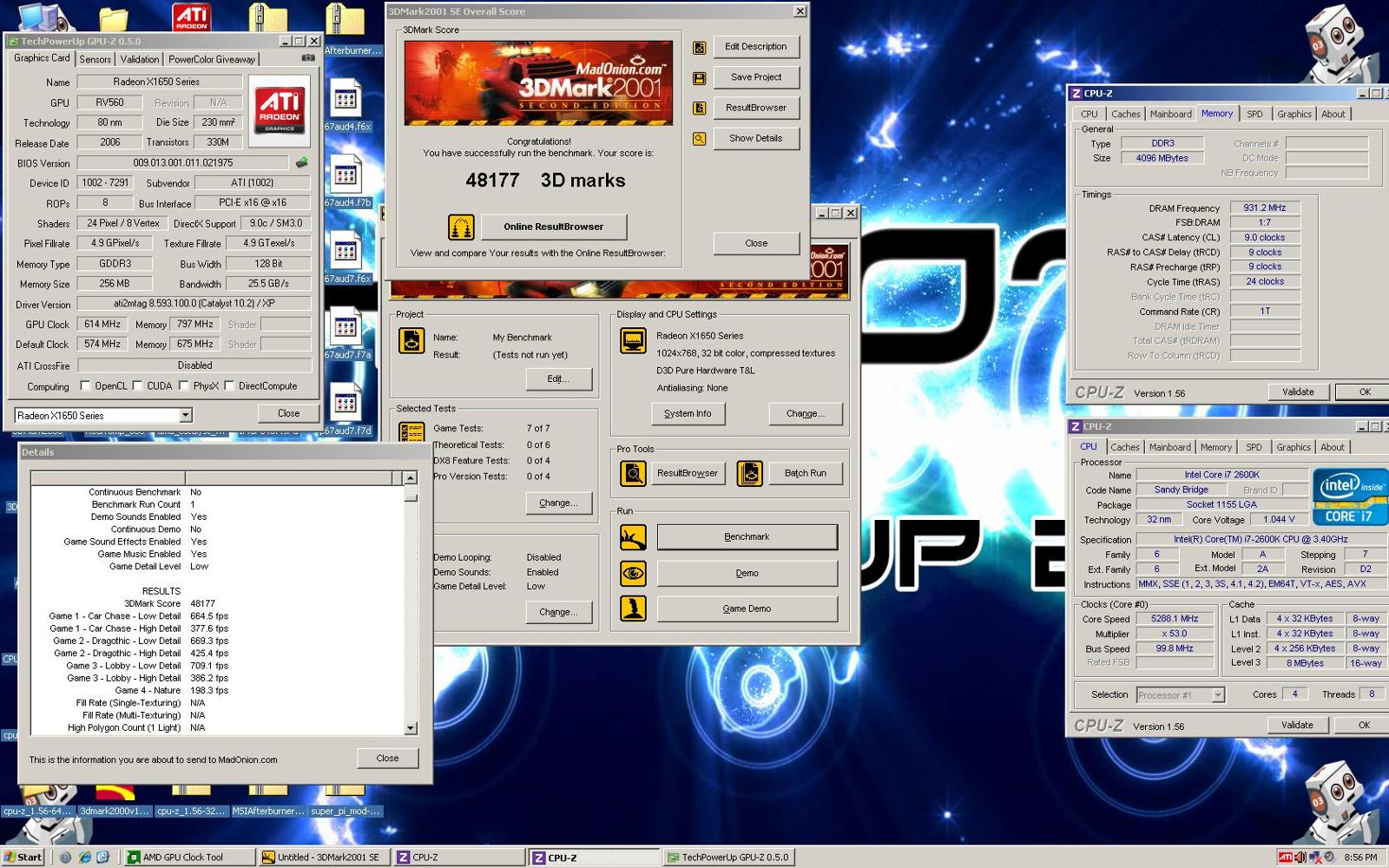Click Change... button in Selected Tests

pyautogui.click(x=558, y=503)
